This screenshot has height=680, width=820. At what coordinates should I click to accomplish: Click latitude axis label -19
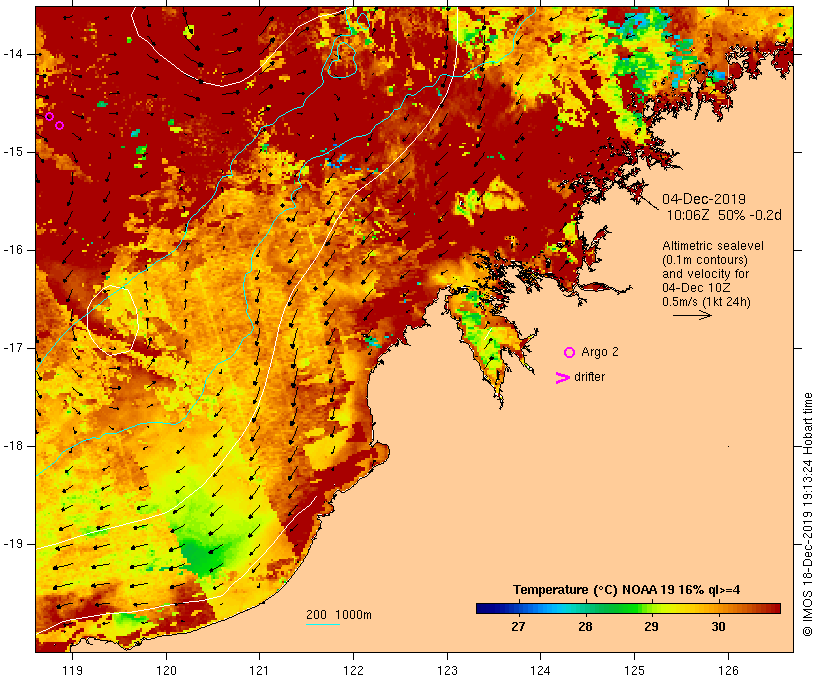(13, 544)
